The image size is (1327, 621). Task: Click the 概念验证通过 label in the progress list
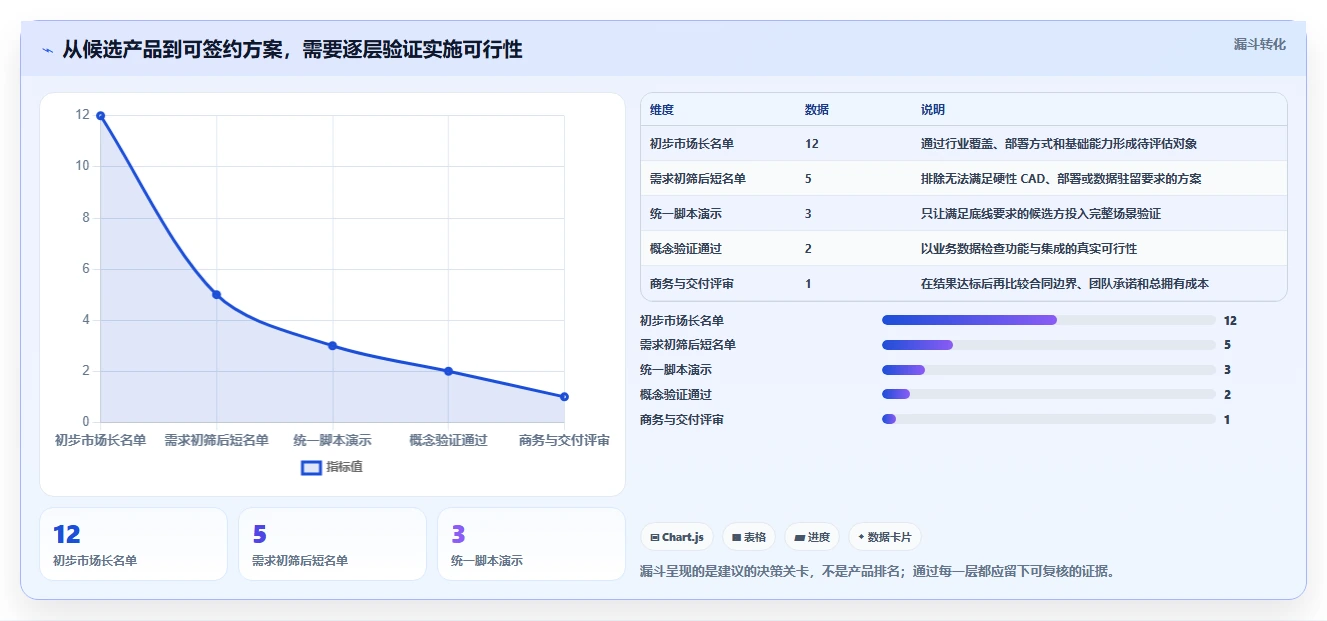tap(676, 395)
